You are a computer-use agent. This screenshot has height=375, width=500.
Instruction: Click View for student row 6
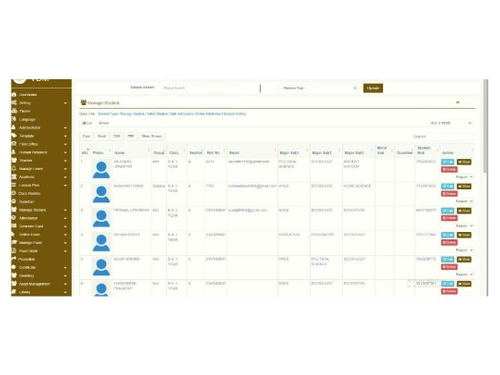(x=464, y=284)
